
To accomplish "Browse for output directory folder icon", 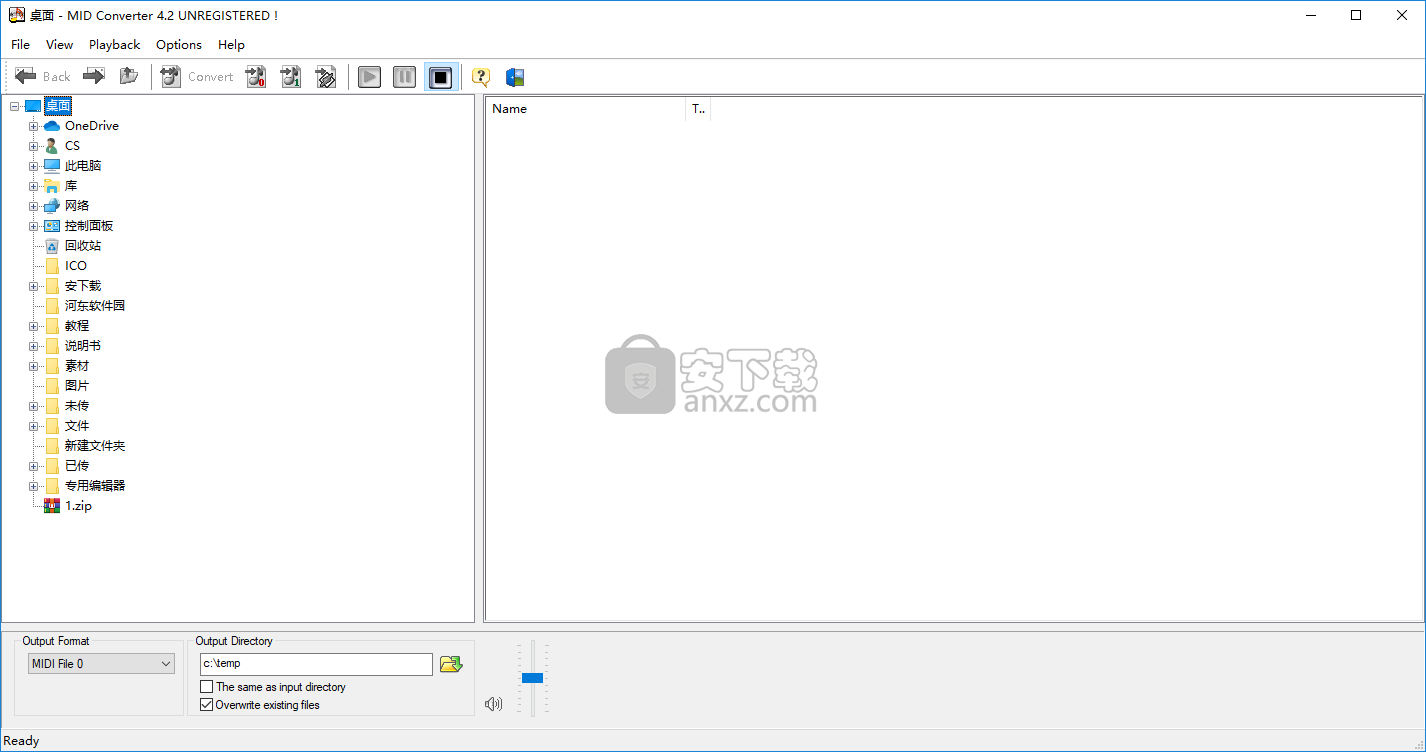I will tap(451, 664).
